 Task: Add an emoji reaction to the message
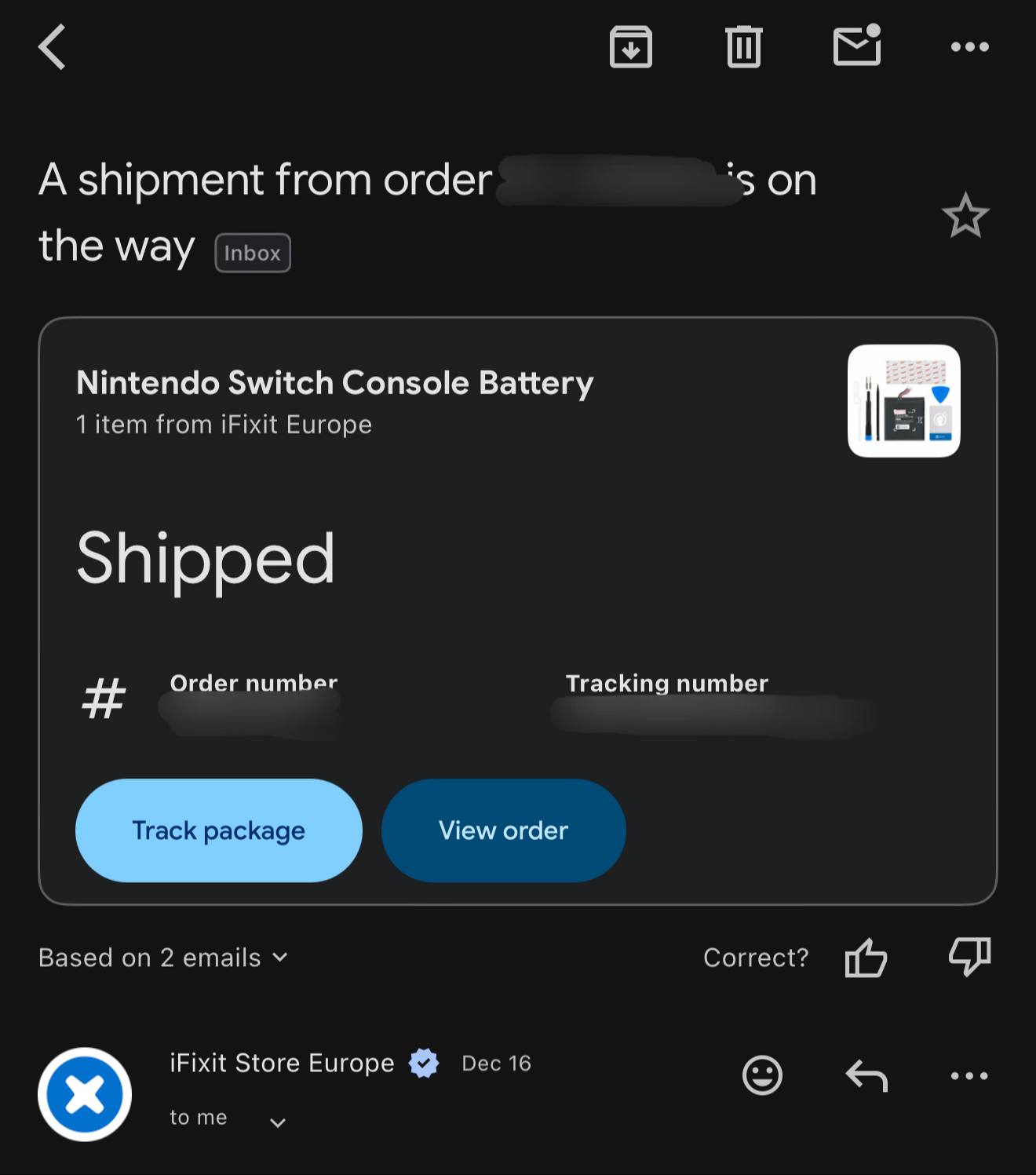pyautogui.click(x=762, y=1075)
